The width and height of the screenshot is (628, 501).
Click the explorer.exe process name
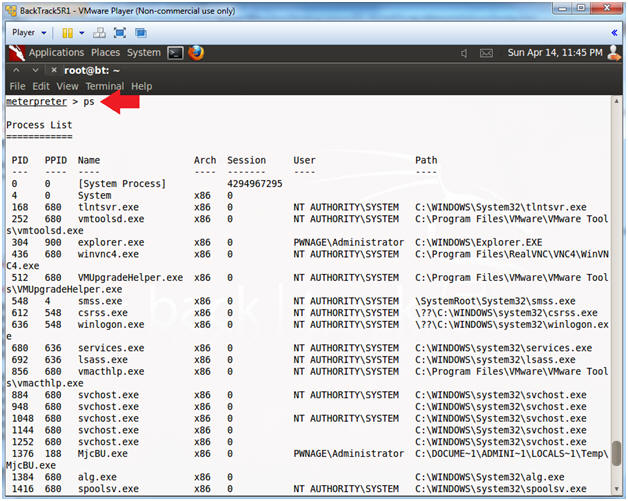[111, 242]
